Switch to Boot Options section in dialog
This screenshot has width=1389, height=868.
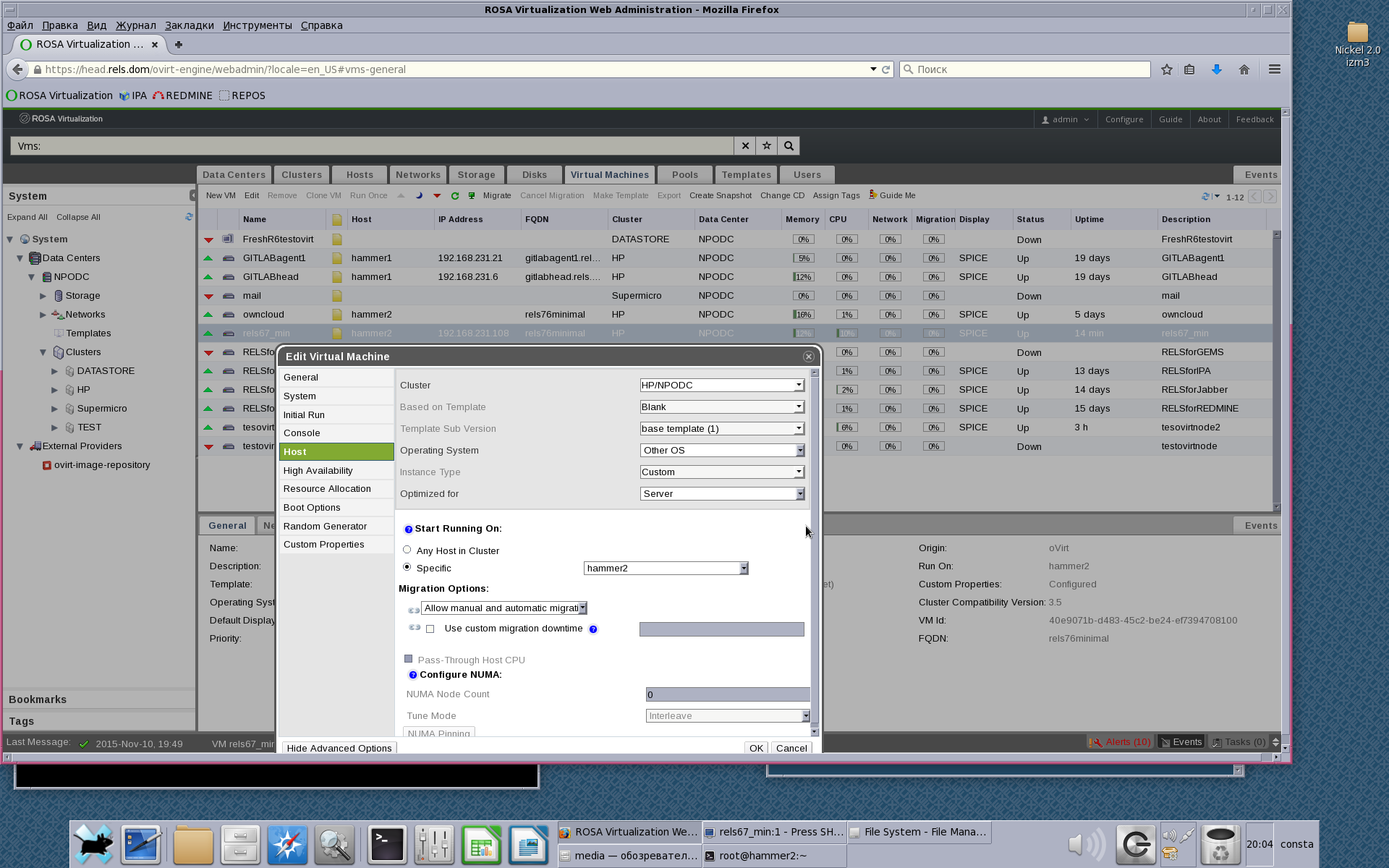(336, 508)
